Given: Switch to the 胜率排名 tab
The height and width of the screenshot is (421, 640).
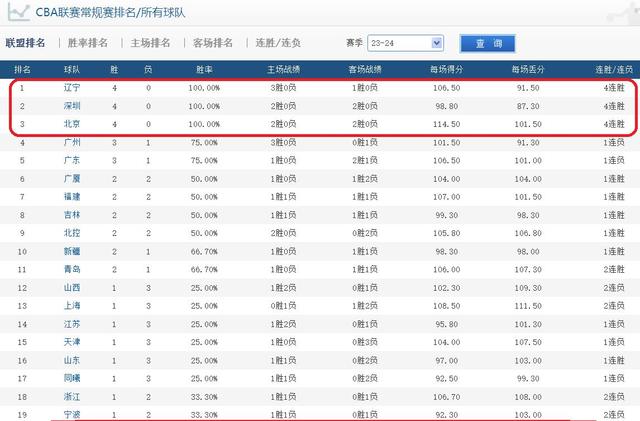Looking at the screenshot, I should point(88,43).
